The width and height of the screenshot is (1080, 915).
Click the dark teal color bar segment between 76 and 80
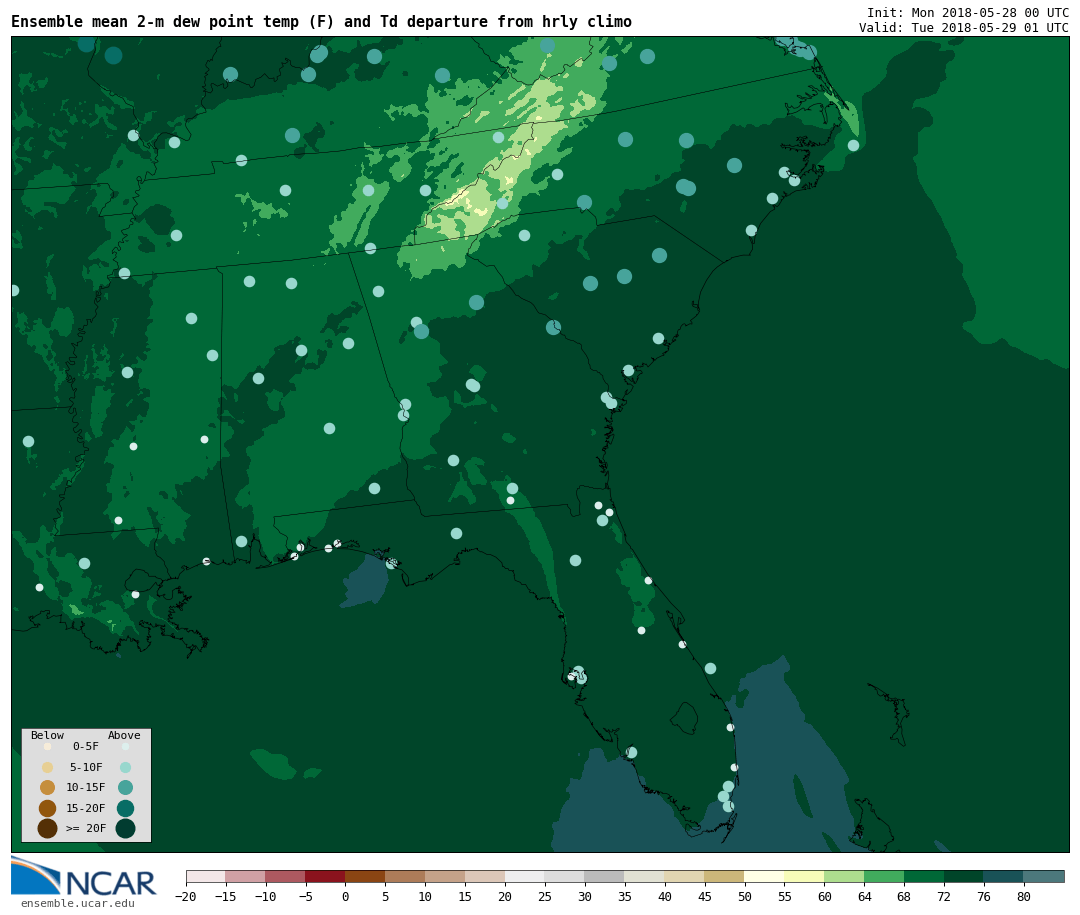(1004, 876)
